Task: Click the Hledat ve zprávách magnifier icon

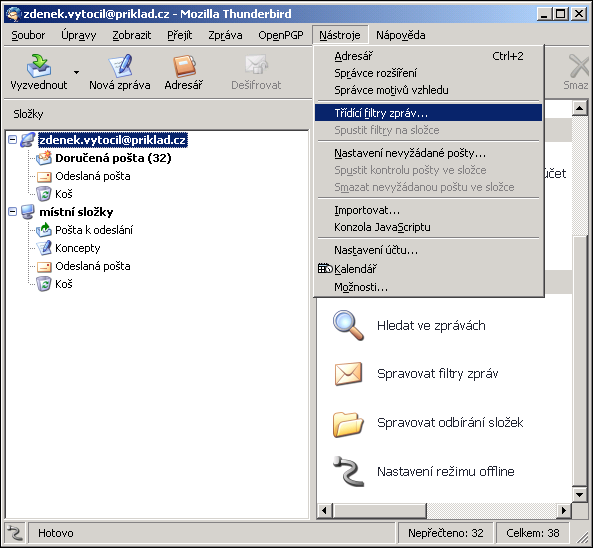Action: 348,325
